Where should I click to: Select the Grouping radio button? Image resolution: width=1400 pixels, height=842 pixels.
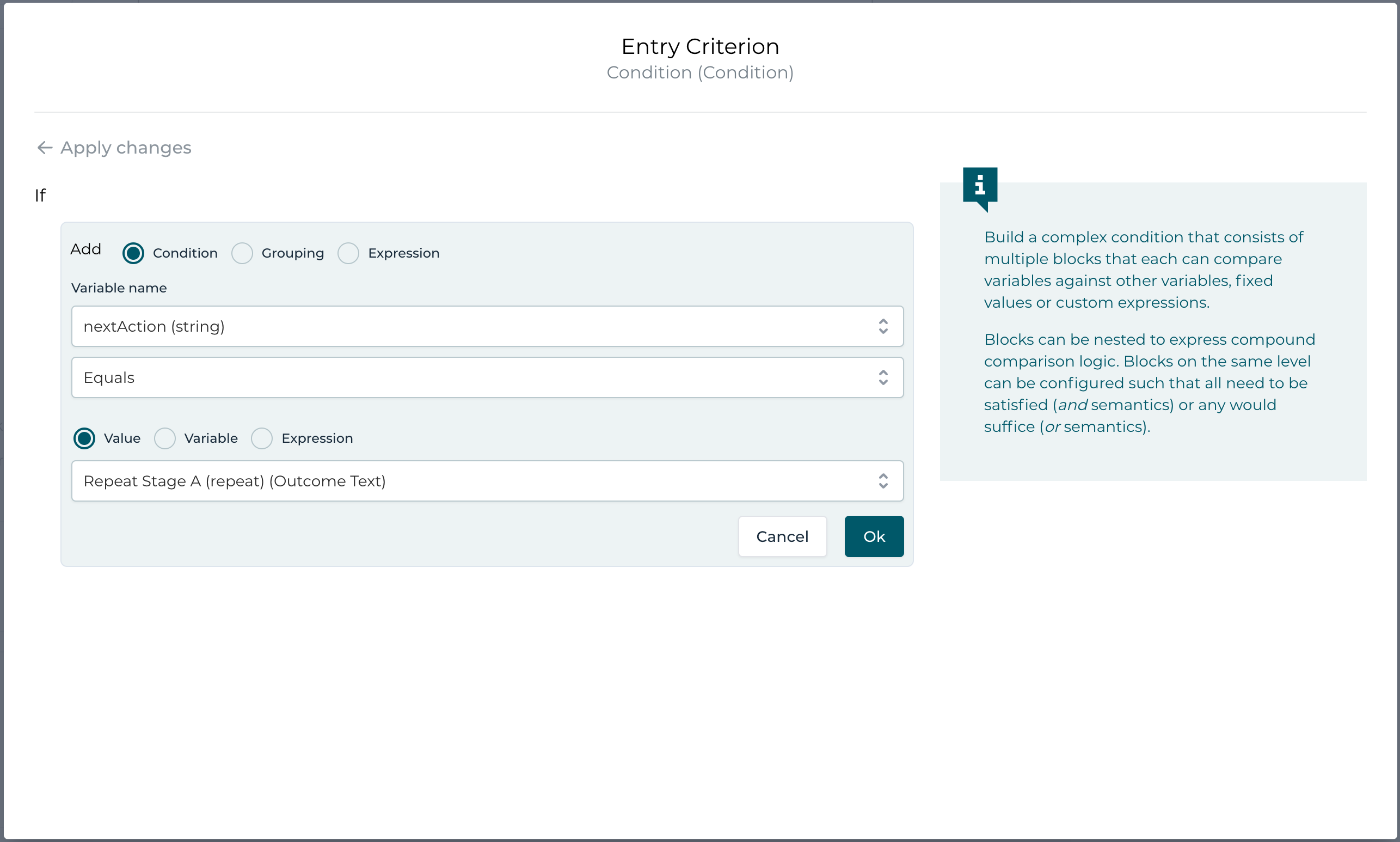[x=242, y=253]
